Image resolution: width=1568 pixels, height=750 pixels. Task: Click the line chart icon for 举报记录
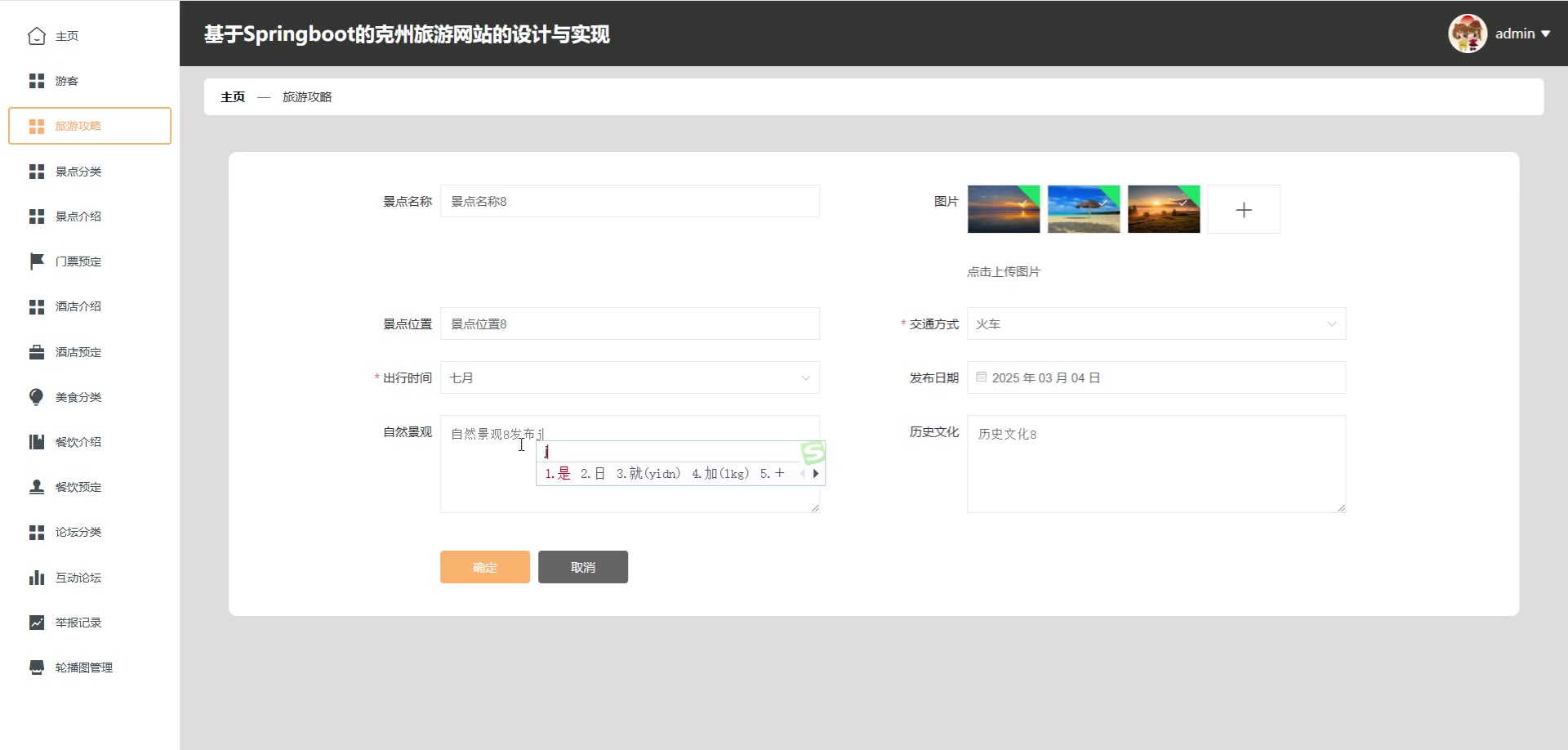[37, 623]
